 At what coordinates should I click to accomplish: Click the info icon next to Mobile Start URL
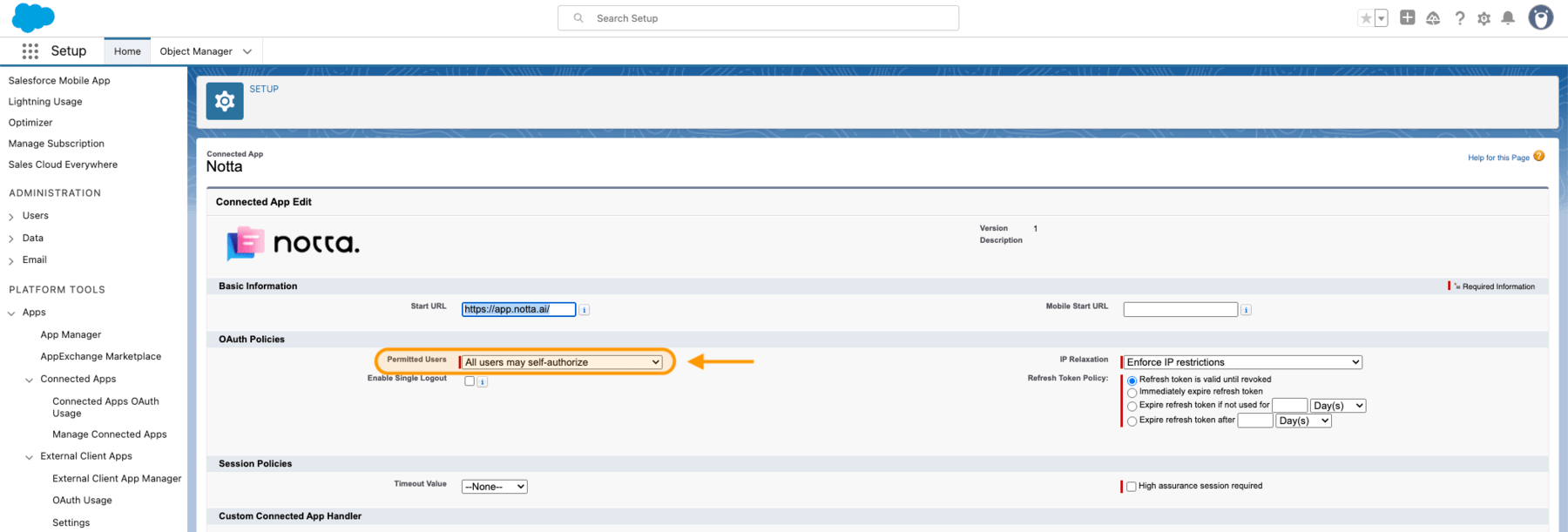(1247, 310)
